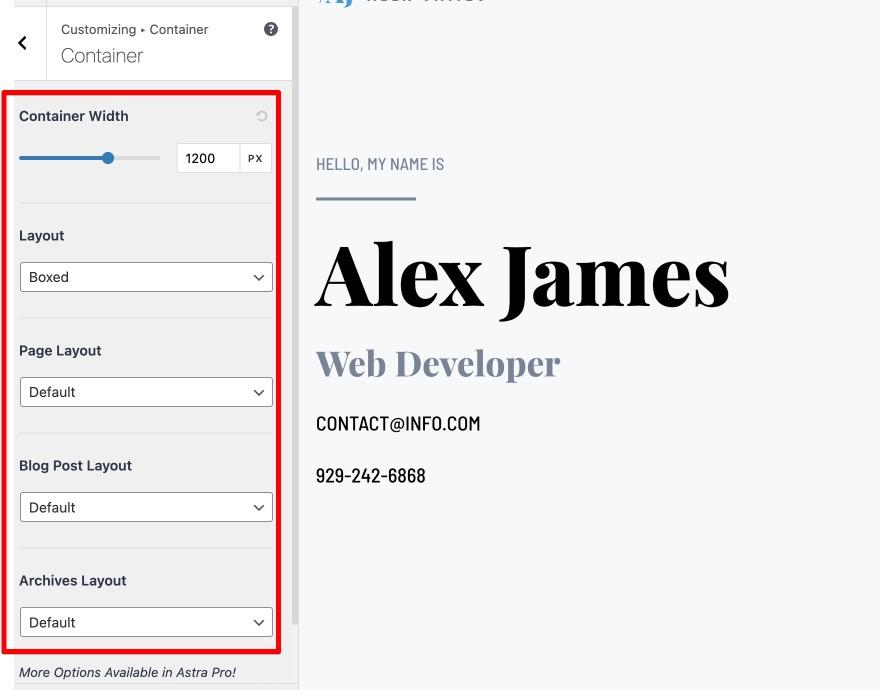880x690 pixels.
Task: Click the Container Width slider handle
Action: tap(108, 157)
